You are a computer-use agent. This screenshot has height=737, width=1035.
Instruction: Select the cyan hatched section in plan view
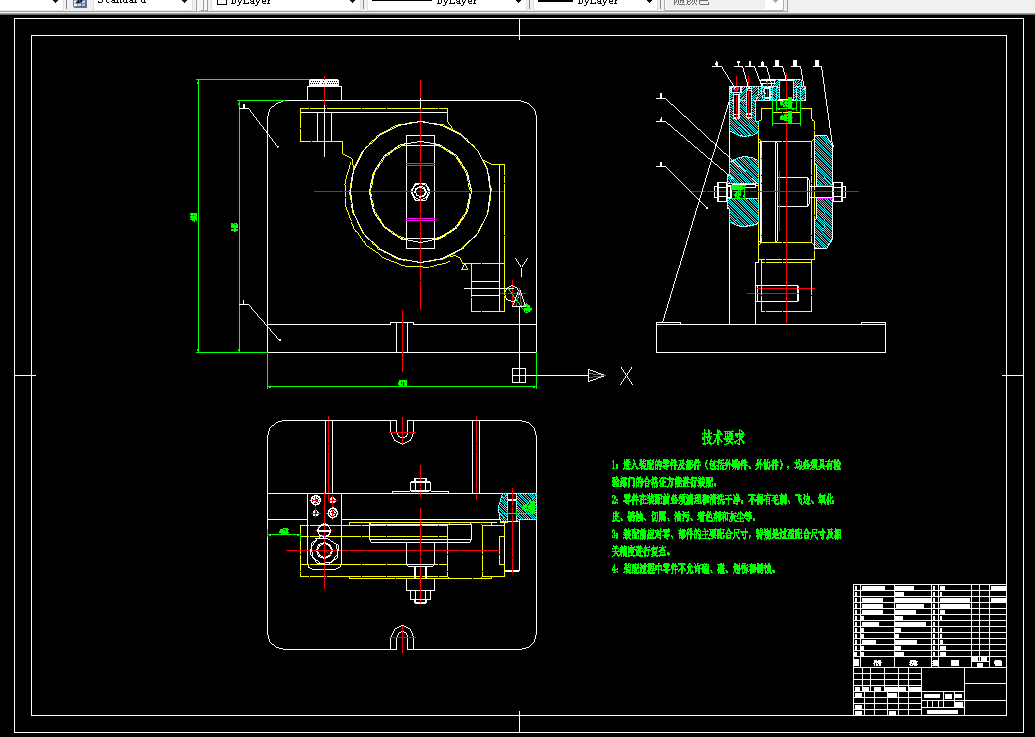518,507
